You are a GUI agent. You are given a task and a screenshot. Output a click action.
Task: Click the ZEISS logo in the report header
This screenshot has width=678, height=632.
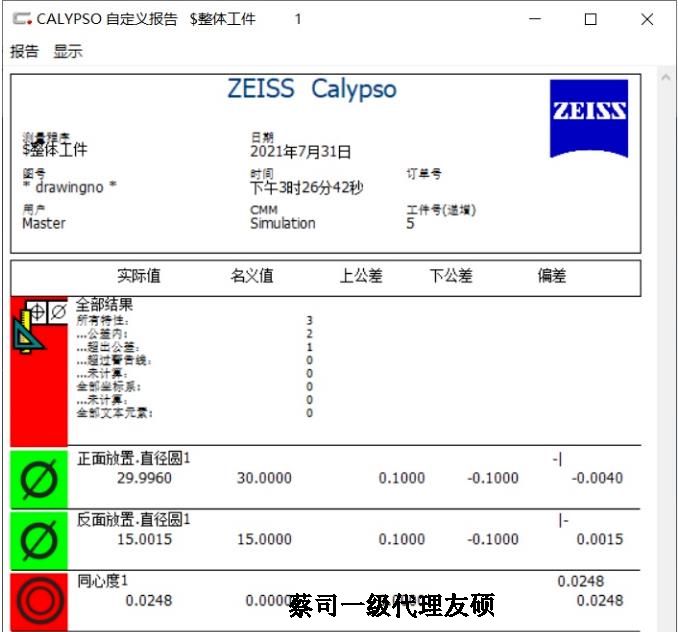[x=588, y=119]
